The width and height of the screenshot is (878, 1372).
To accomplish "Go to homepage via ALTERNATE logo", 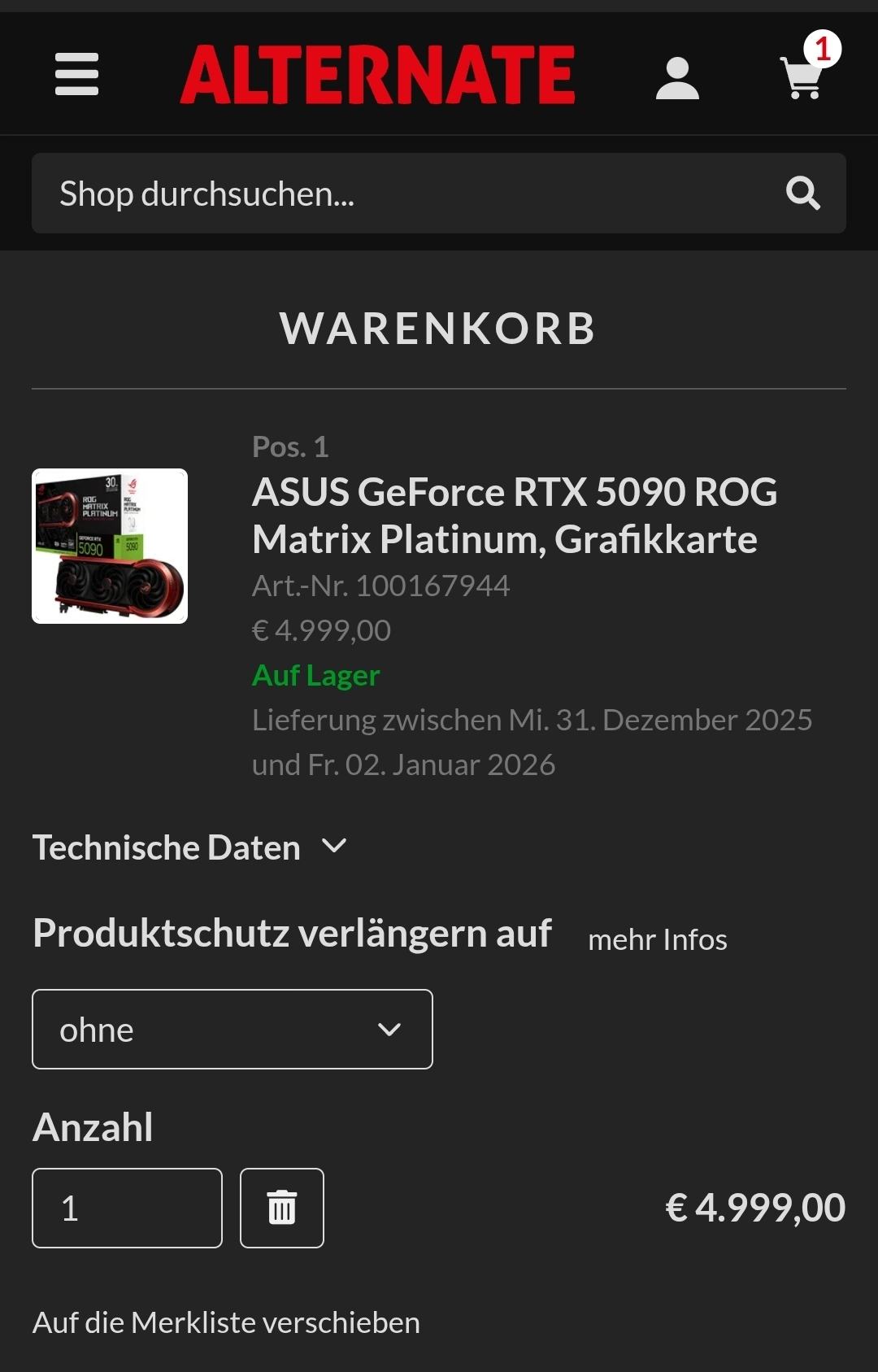I will click(x=377, y=75).
